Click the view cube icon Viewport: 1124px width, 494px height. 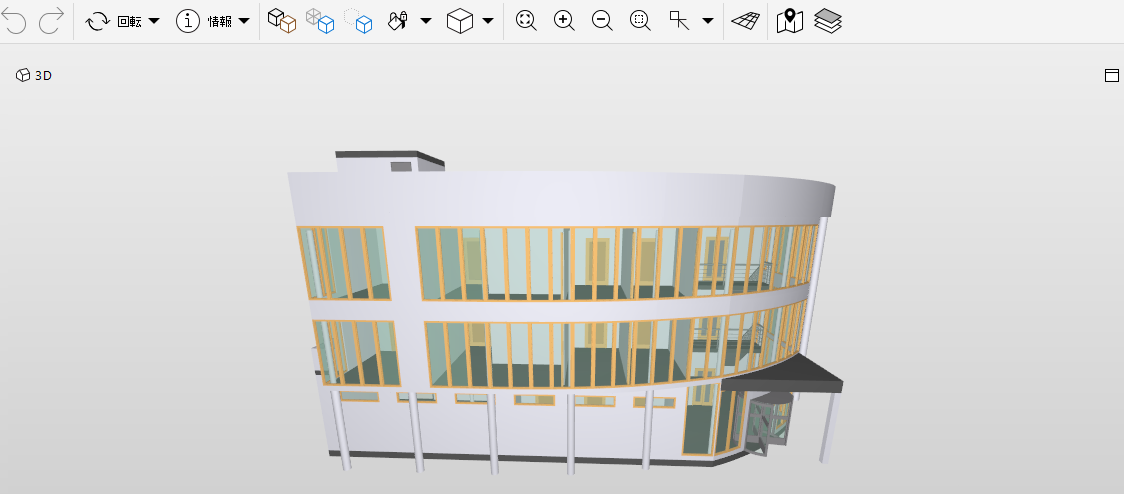tap(459, 21)
